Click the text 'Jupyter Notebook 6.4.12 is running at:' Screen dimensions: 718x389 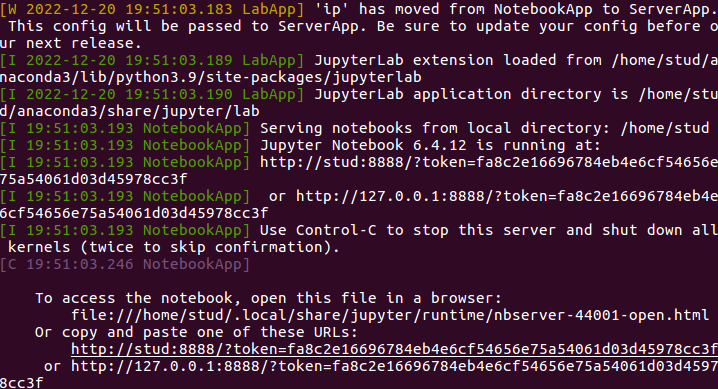pos(430,146)
